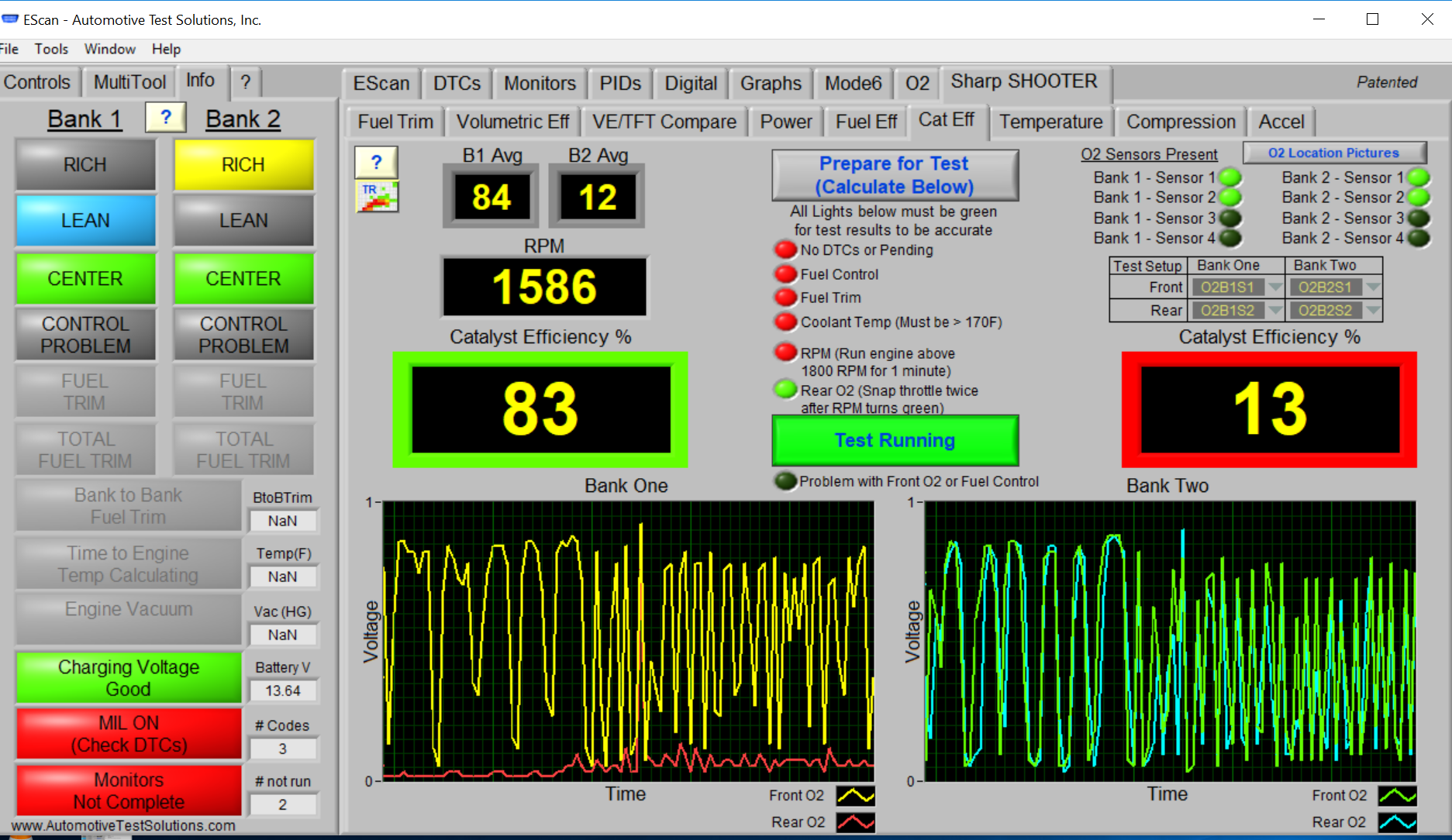Click the MIL ON (Check DTCs) button
The width and height of the screenshot is (1452, 840).
pos(129,734)
